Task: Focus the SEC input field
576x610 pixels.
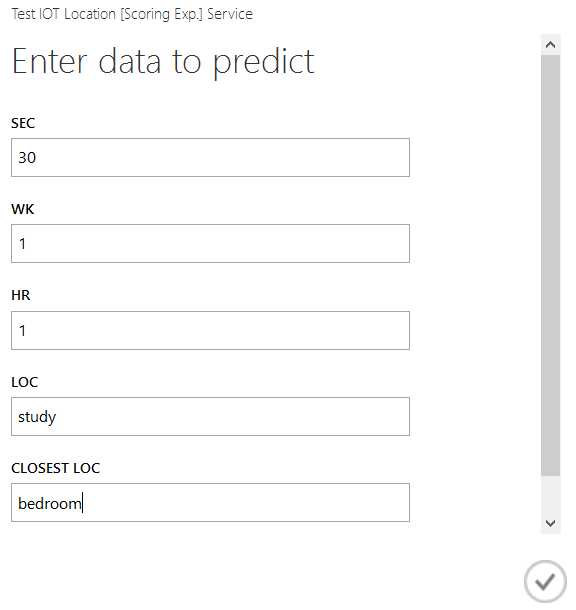Action: point(210,158)
